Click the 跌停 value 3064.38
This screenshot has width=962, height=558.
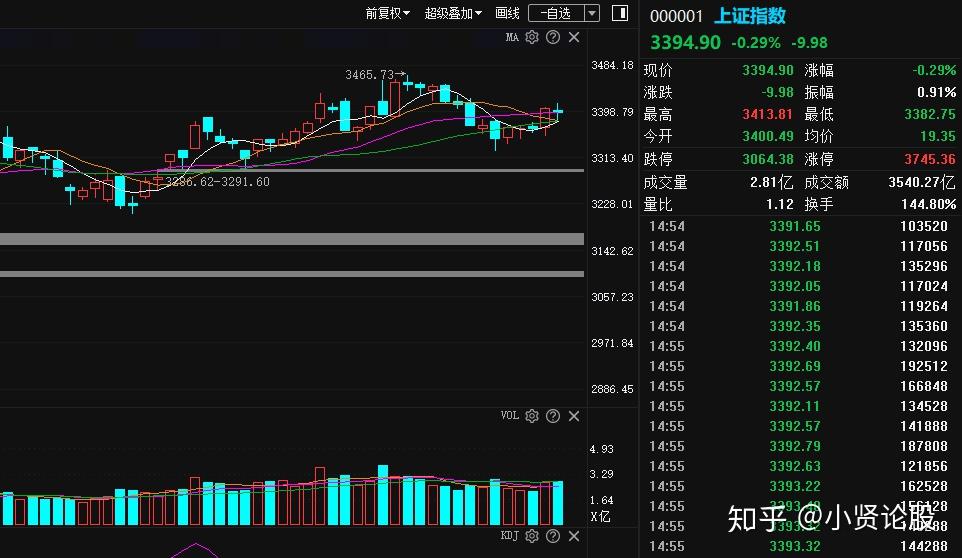click(x=768, y=159)
